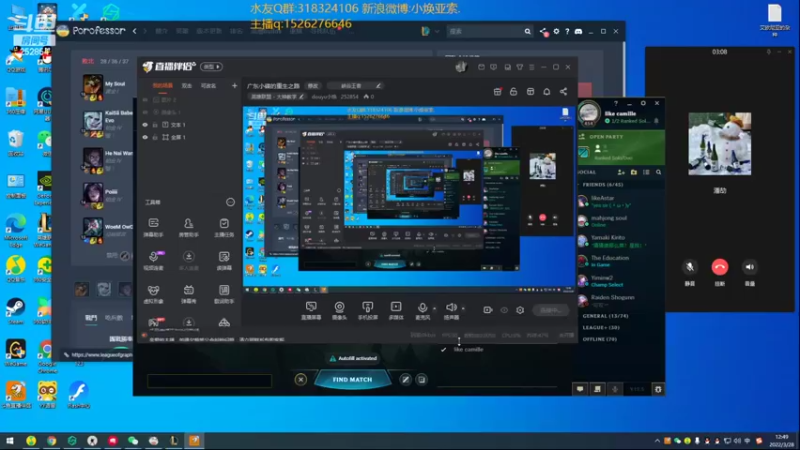Hang up the call with the red button
The image size is (800, 450).
719,267
